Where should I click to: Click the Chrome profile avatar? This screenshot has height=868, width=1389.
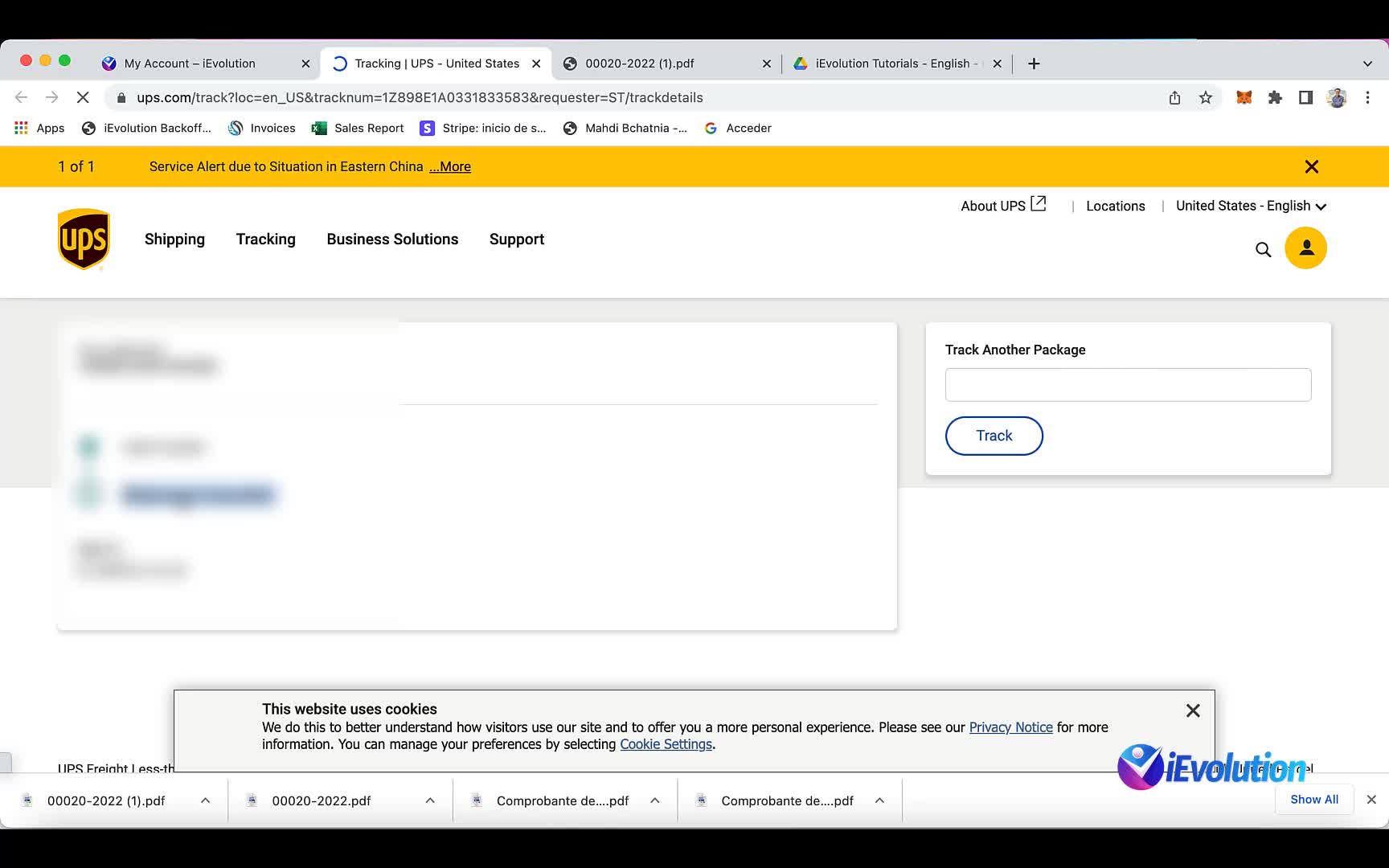(1336, 97)
